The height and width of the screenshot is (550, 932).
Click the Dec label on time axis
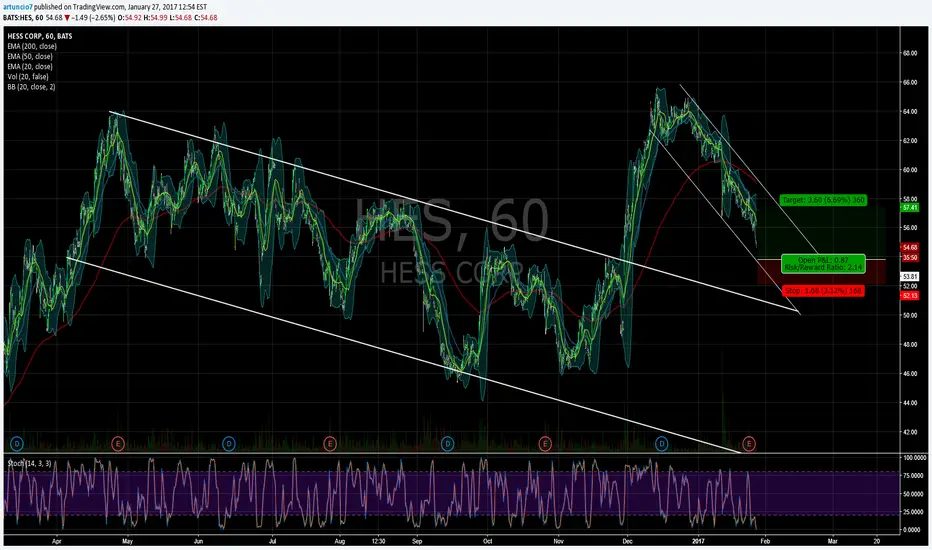pos(627,541)
